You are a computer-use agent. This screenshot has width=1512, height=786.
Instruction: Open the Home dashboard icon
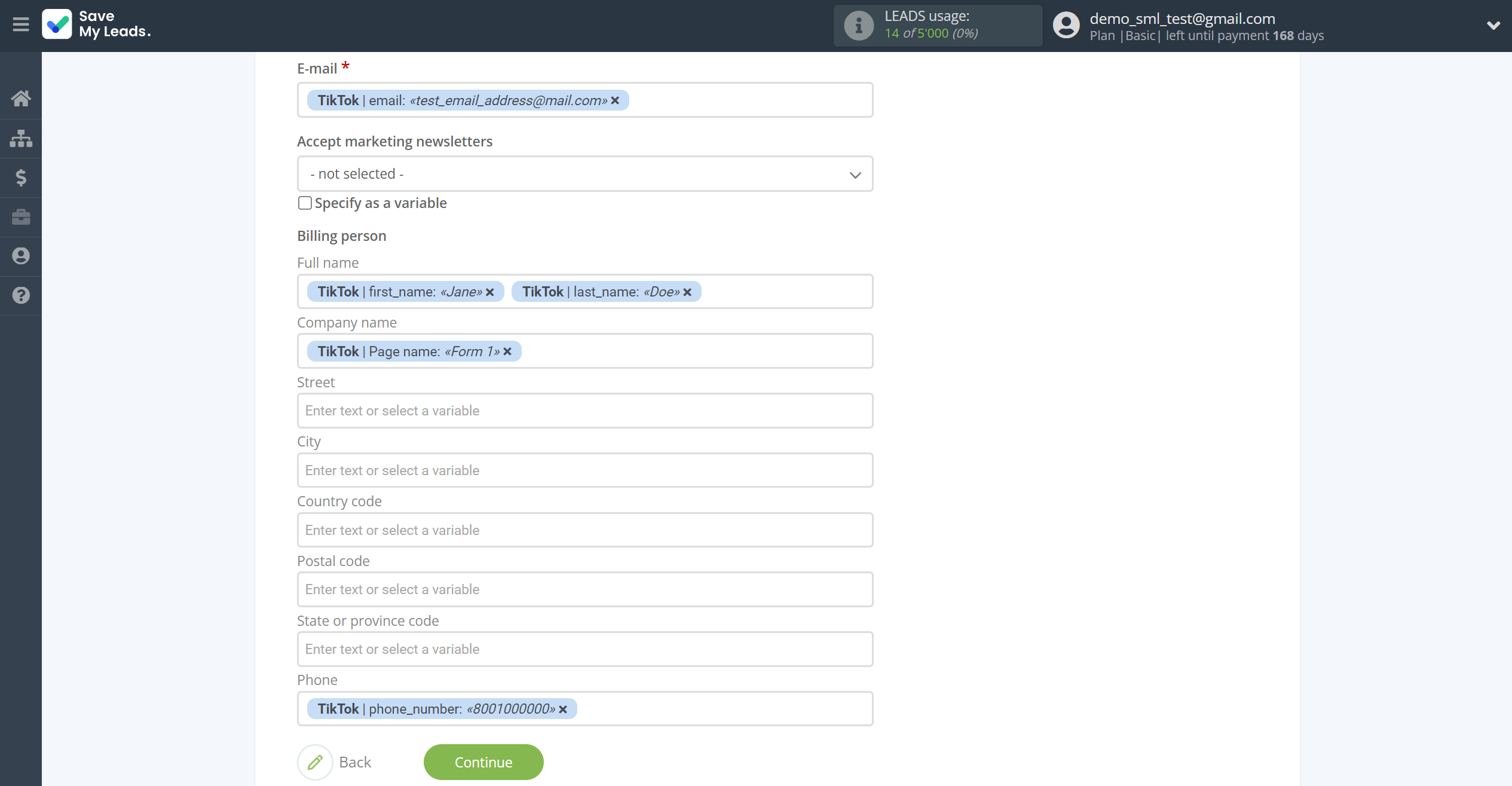[21, 98]
